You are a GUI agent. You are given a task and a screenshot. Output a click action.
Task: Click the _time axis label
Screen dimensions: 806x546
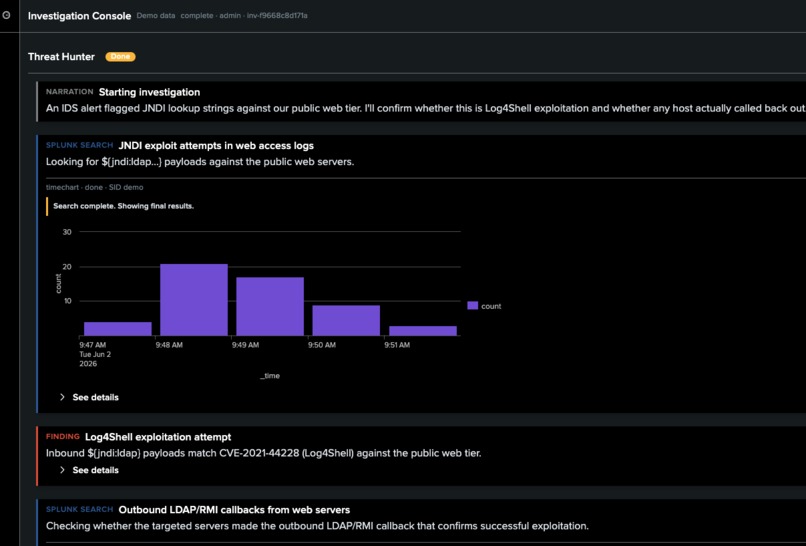pyautogui.click(x=270, y=376)
